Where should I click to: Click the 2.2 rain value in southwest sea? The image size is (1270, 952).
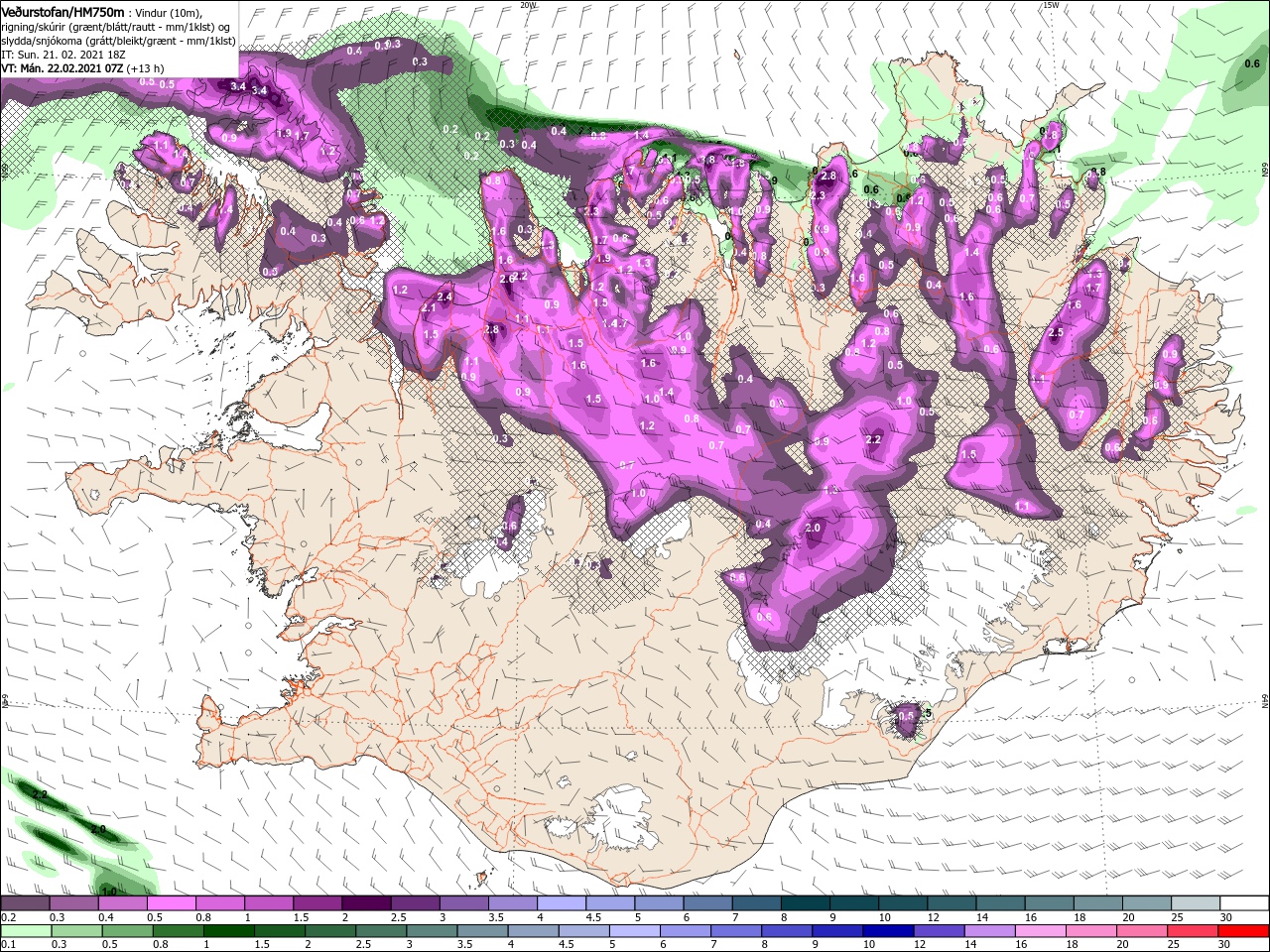[40, 795]
